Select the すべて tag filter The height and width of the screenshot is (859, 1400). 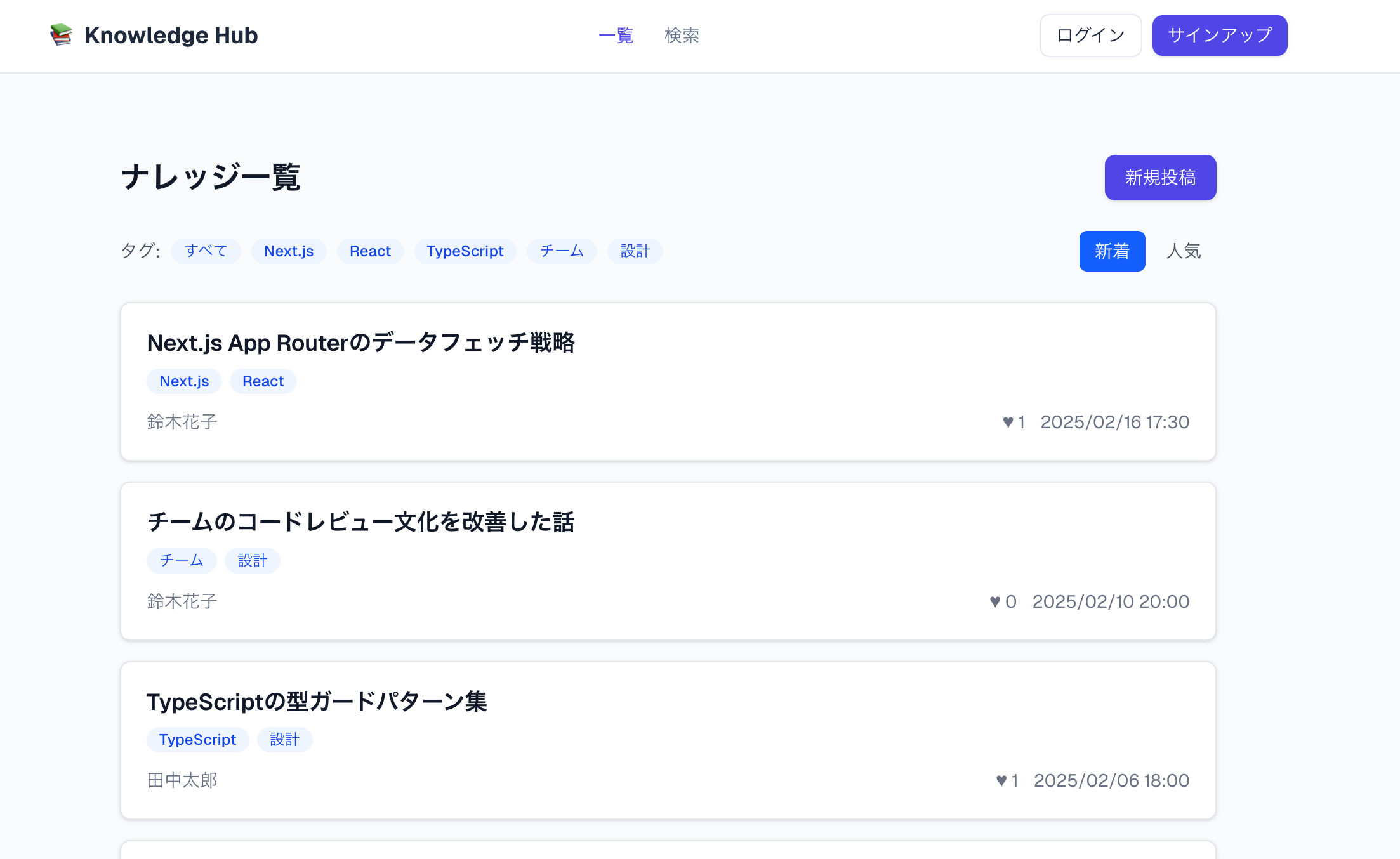[206, 251]
